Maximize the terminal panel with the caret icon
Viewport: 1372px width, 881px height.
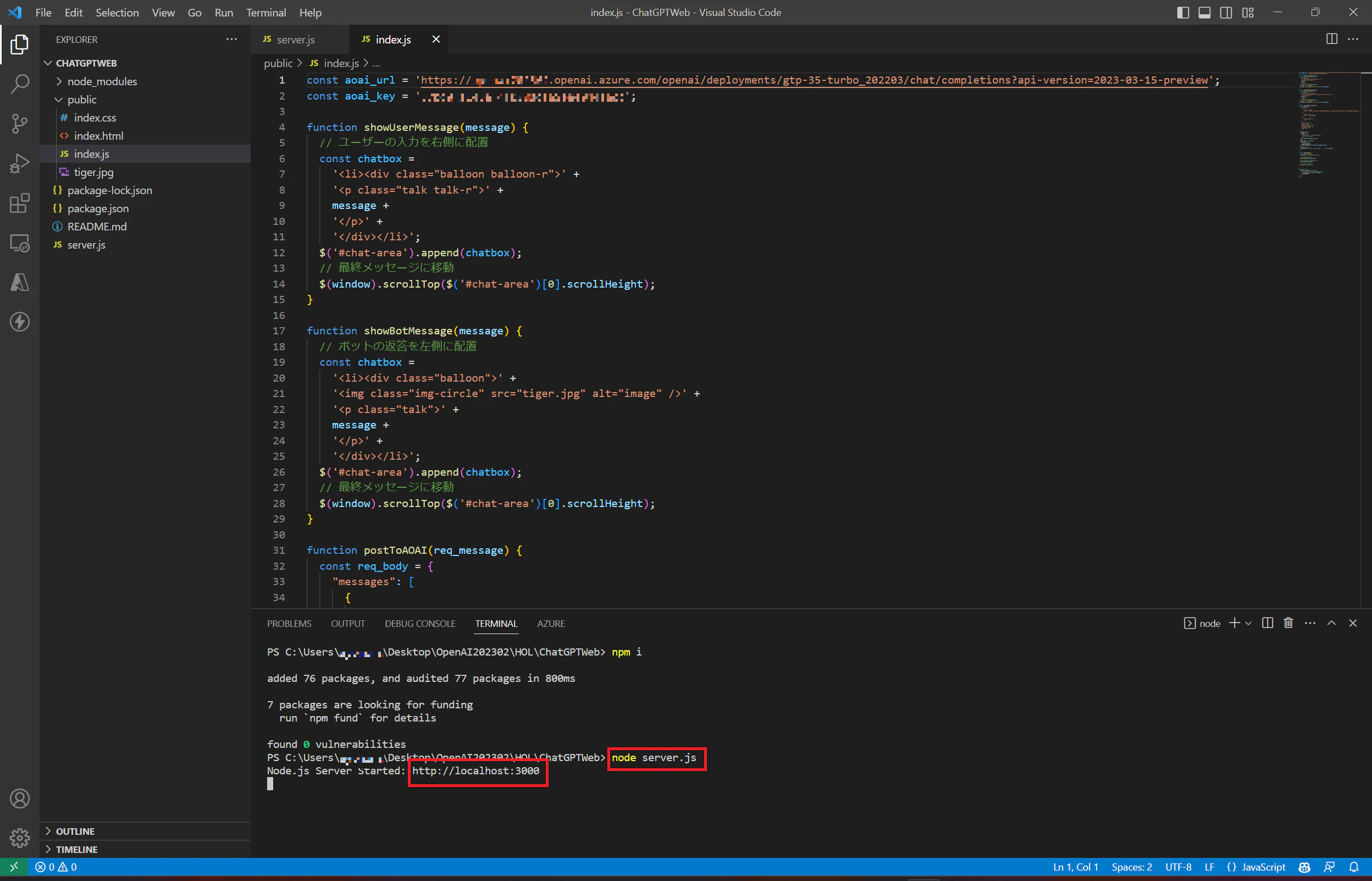pyautogui.click(x=1331, y=623)
